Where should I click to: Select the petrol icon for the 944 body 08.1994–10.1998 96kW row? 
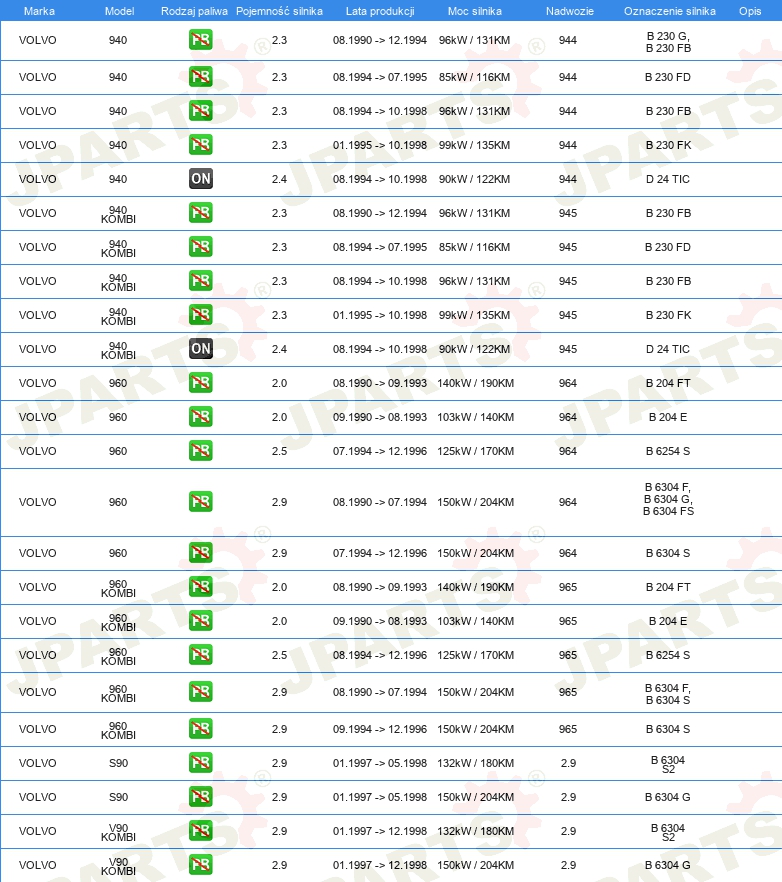click(201, 111)
